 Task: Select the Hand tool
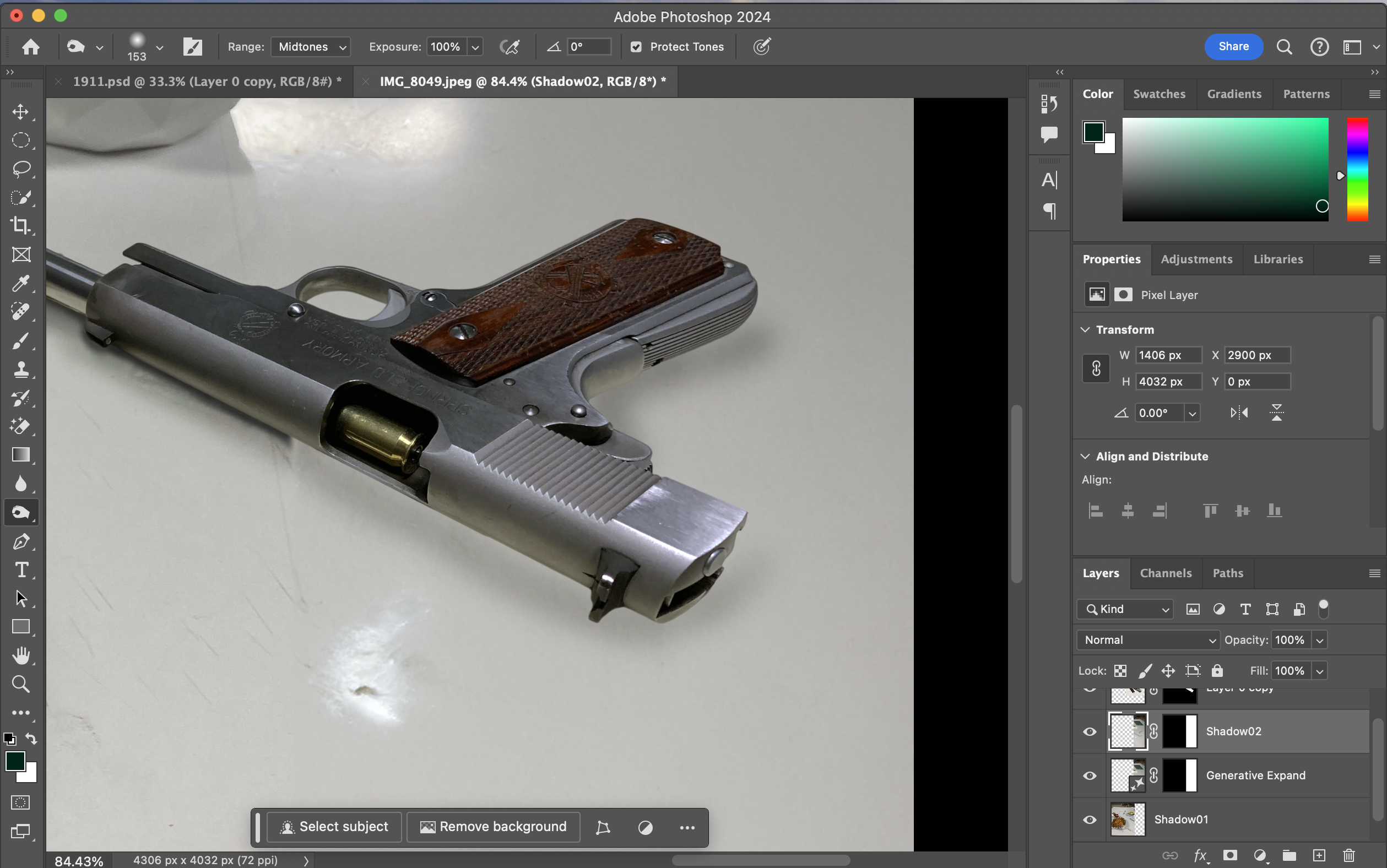[21, 655]
